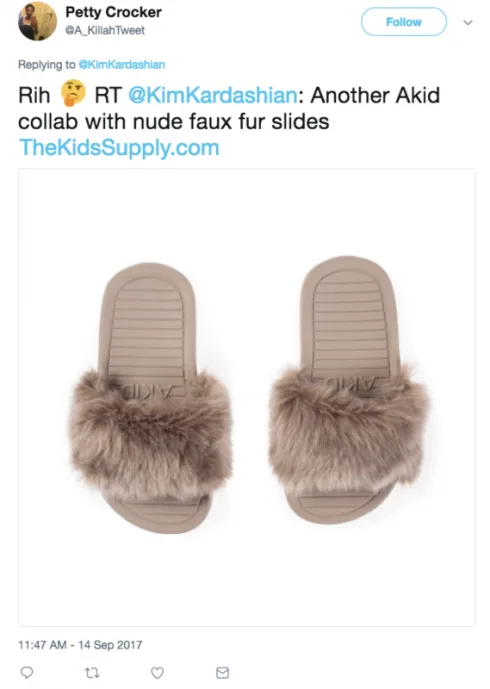Click the @A_KillahTweet handle
The width and height of the screenshot is (490, 689).
point(105,30)
